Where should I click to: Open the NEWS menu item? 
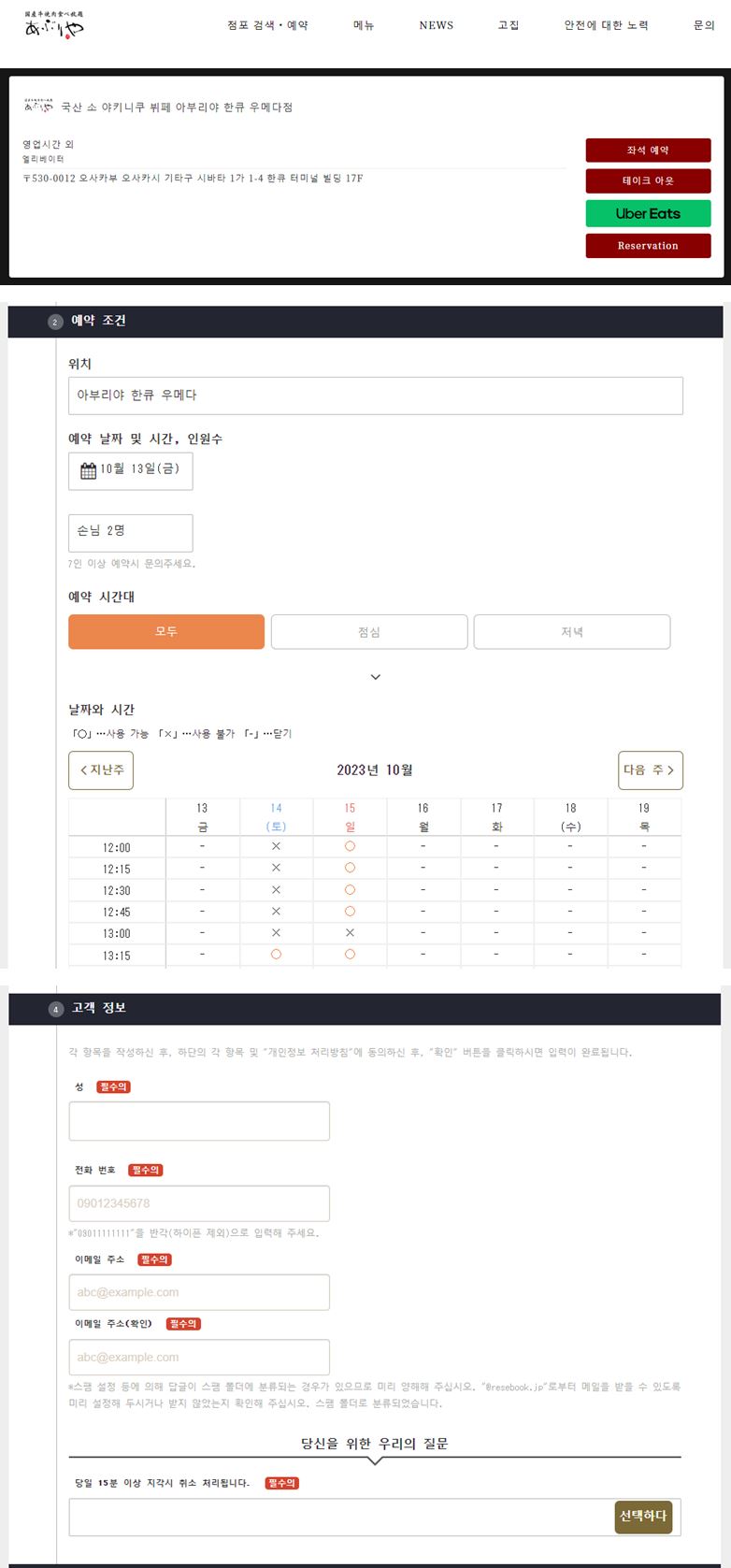click(x=436, y=25)
